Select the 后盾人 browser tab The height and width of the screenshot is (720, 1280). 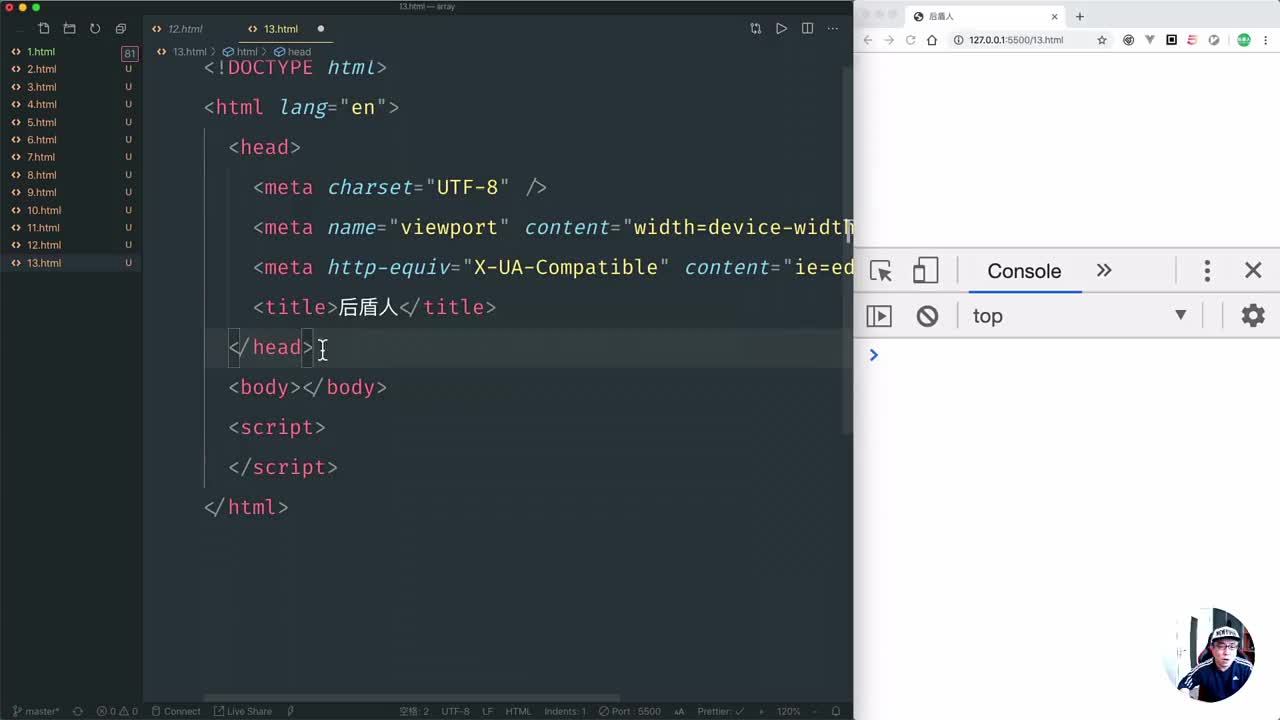[986, 16]
